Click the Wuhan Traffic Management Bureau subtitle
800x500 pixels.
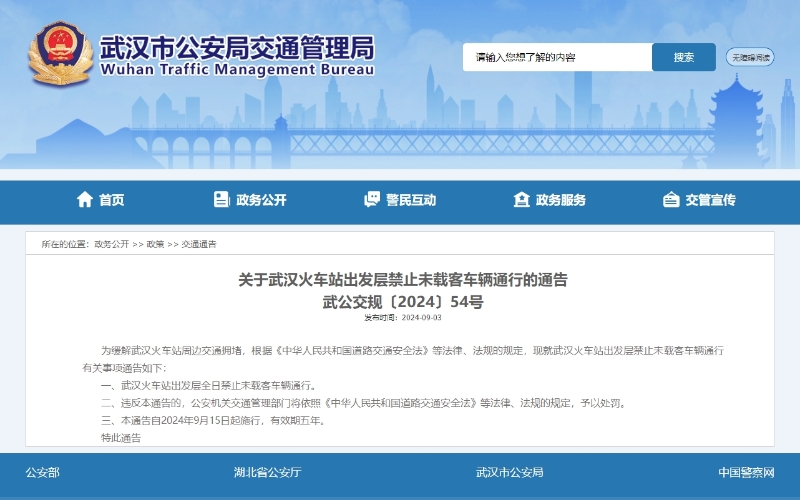237,69
